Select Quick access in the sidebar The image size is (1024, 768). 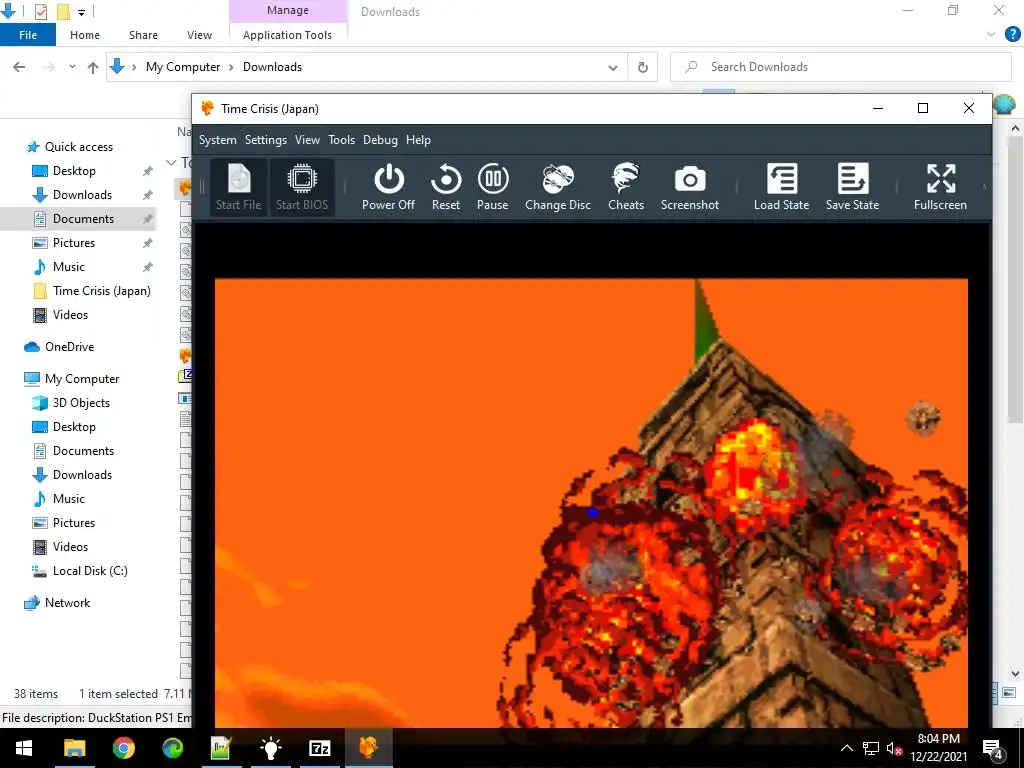tap(78, 146)
